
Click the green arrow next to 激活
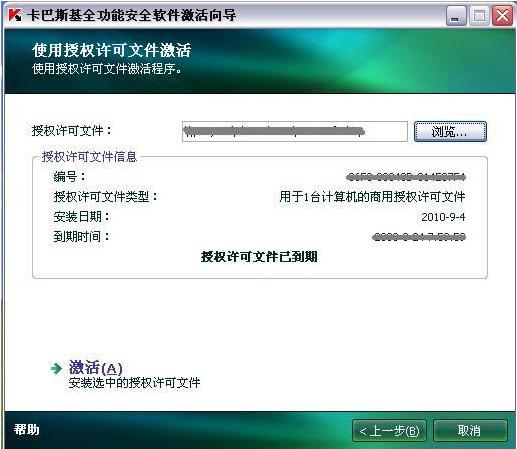[56, 368]
